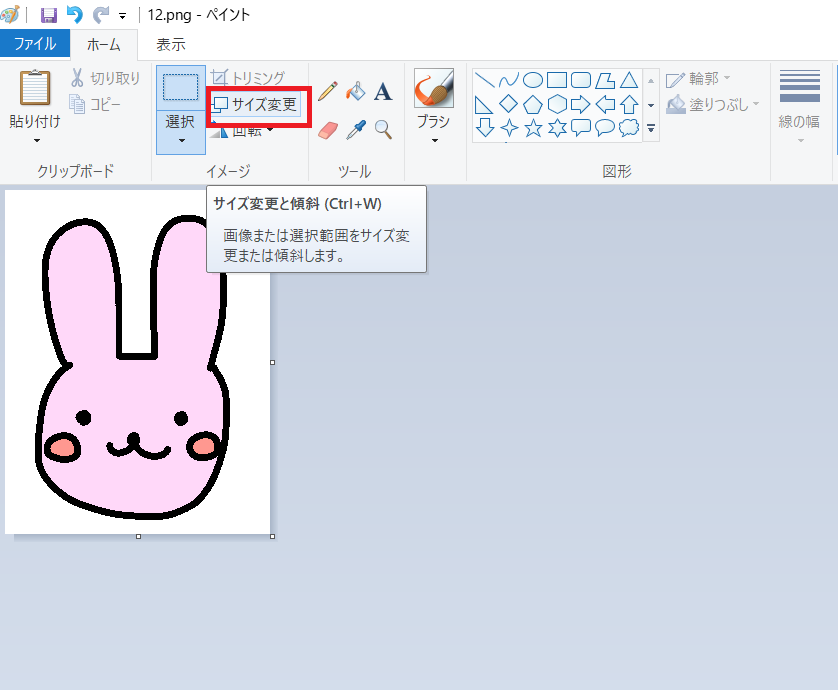Select the Text tool

tap(383, 92)
